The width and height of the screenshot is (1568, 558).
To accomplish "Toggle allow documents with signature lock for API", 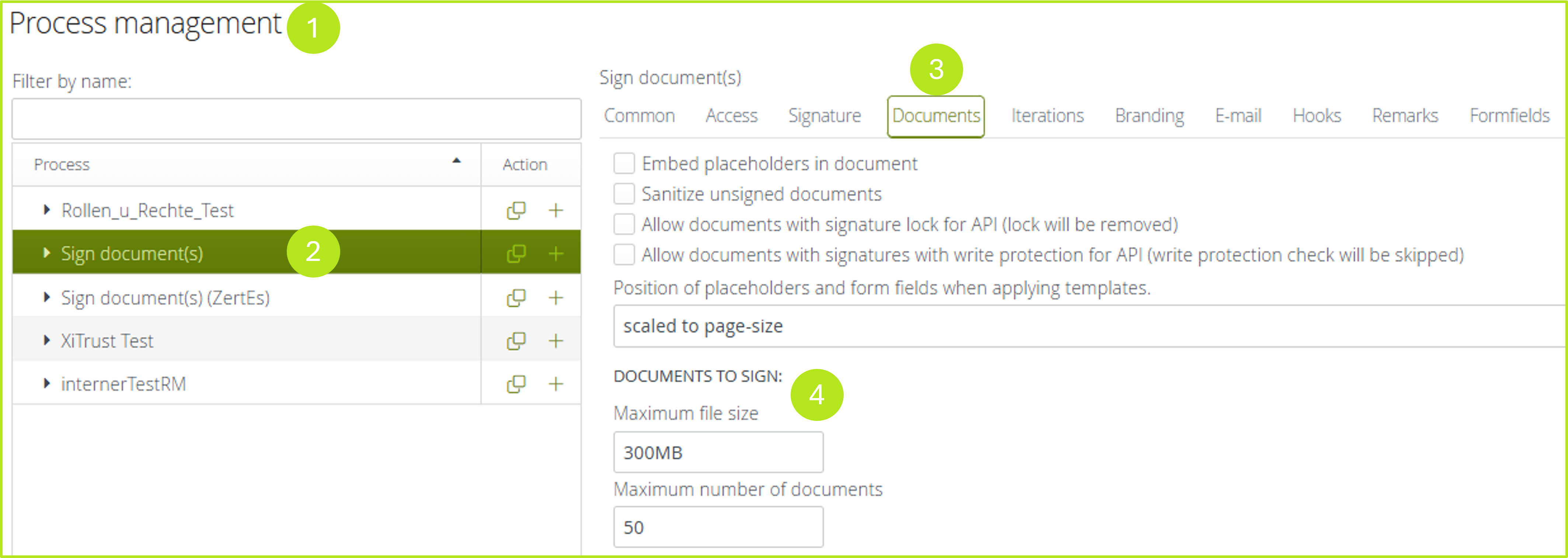I will [624, 224].
